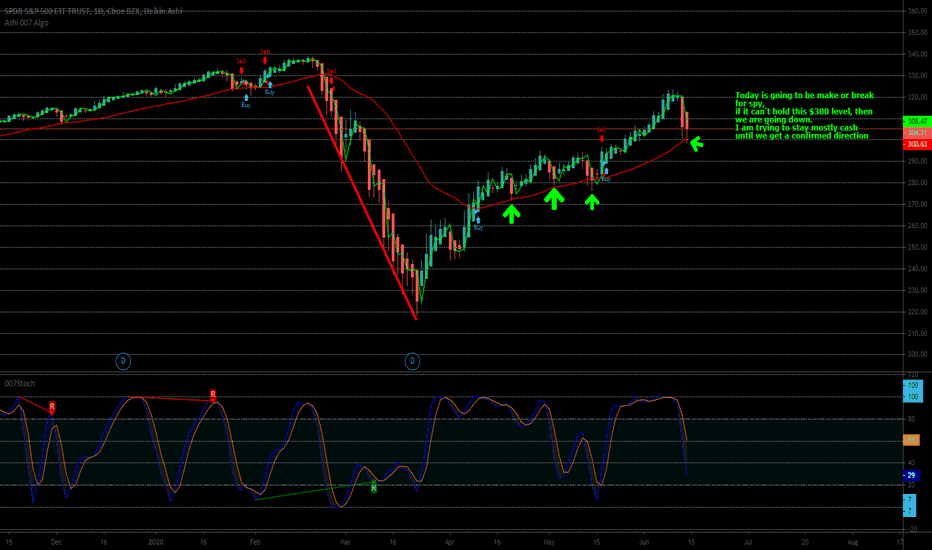The width and height of the screenshot is (932, 550).
Task: Click the orange 61 stochastic value tag
Action: tap(911, 440)
